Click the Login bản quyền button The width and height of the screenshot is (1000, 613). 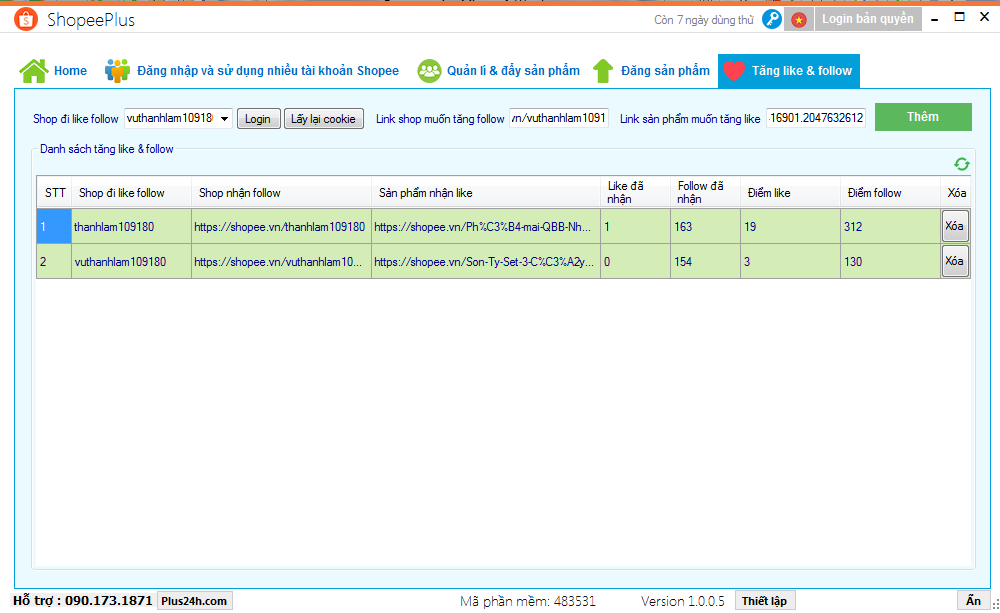click(x=867, y=19)
